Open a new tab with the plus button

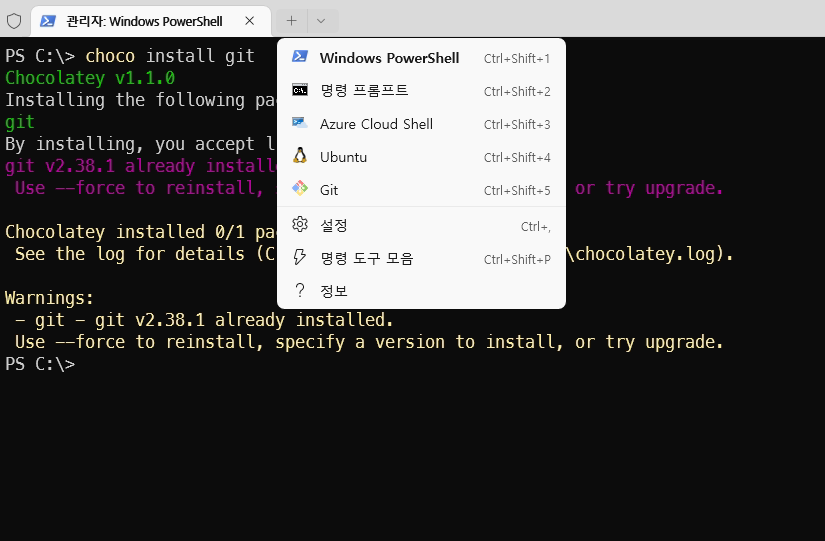pos(291,21)
